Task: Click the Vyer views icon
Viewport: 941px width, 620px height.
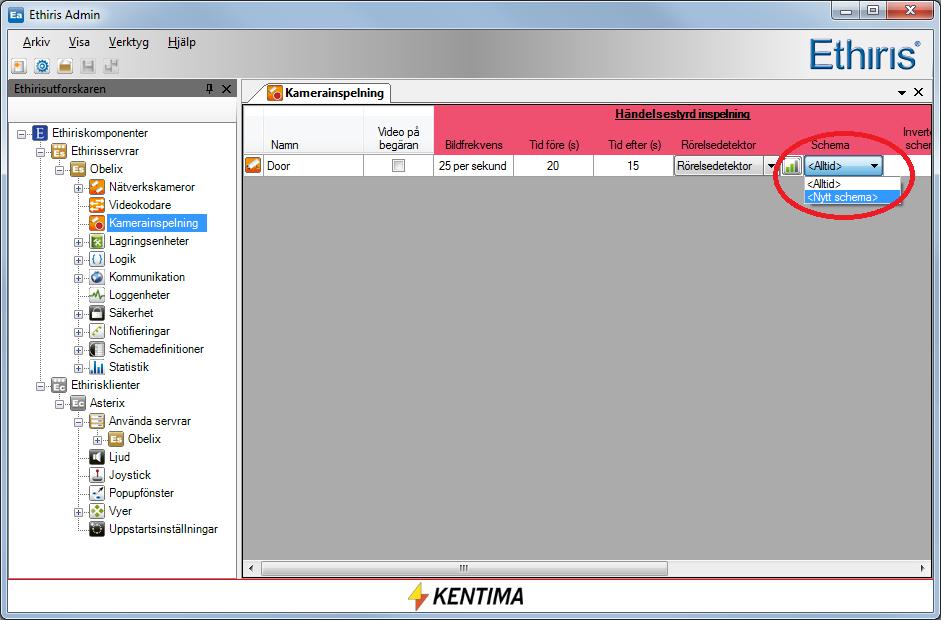Action: pos(97,511)
